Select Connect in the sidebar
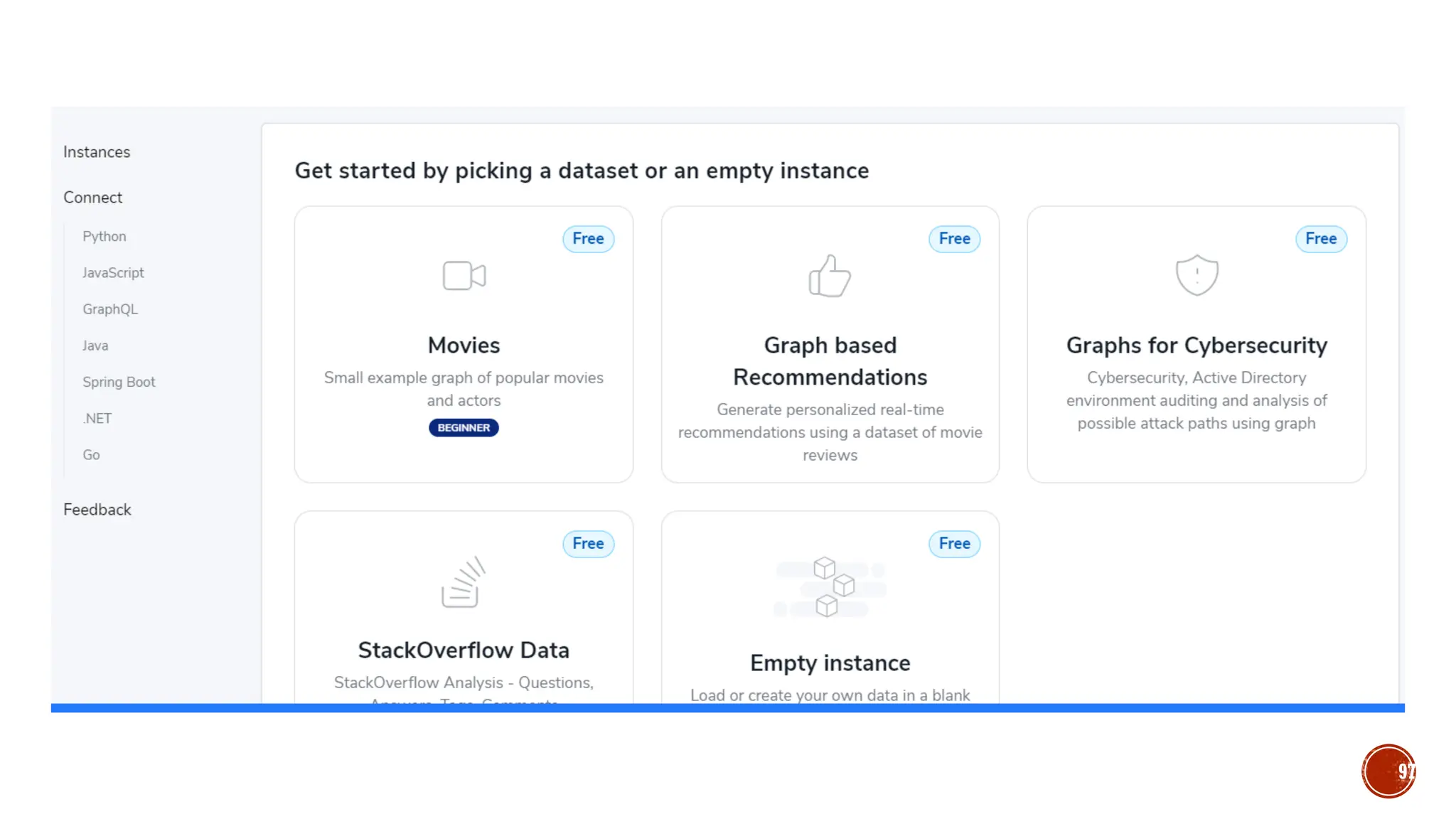This screenshot has width=1456, height=819. (93, 198)
